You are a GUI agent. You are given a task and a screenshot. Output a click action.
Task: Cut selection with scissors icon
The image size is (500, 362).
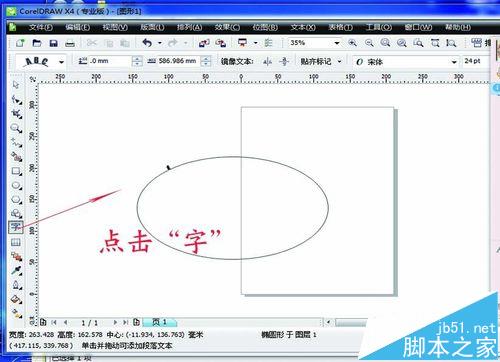tap(92, 43)
